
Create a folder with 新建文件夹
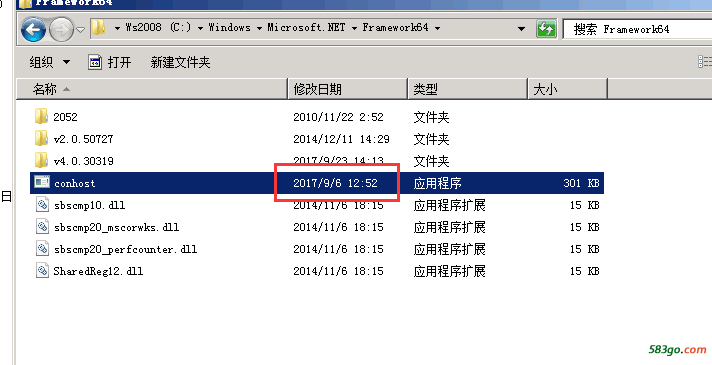click(x=180, y=62)
